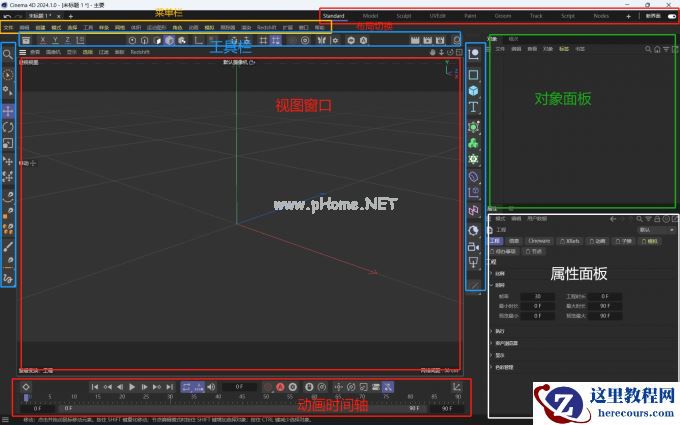The width and height of the screenshot is (680, 425).
Task: Toggle Y axis lock
Action: 55,40
